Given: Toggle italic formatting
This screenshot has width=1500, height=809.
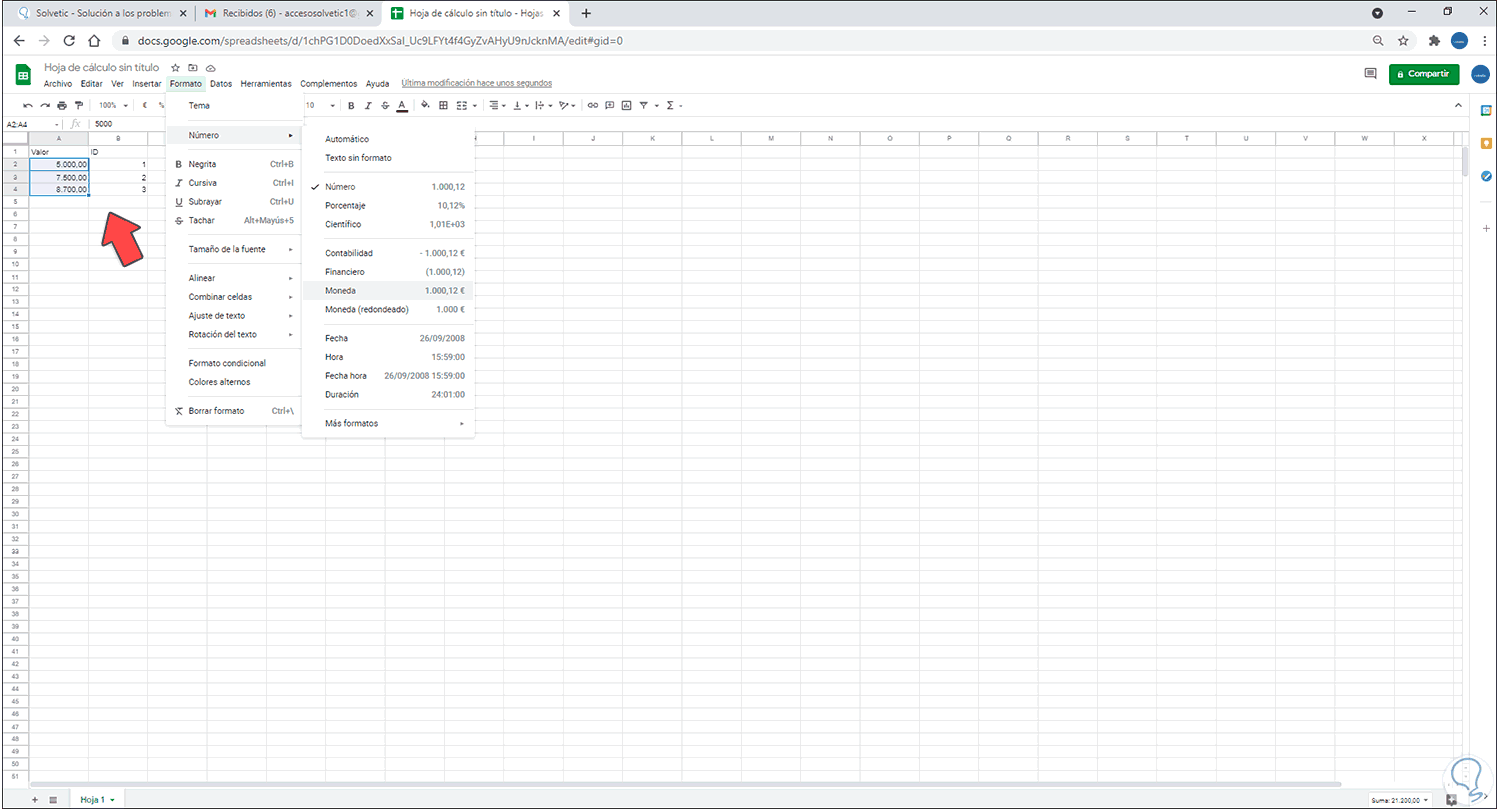Looking at the screenshot, I should [x=367, y=104].
